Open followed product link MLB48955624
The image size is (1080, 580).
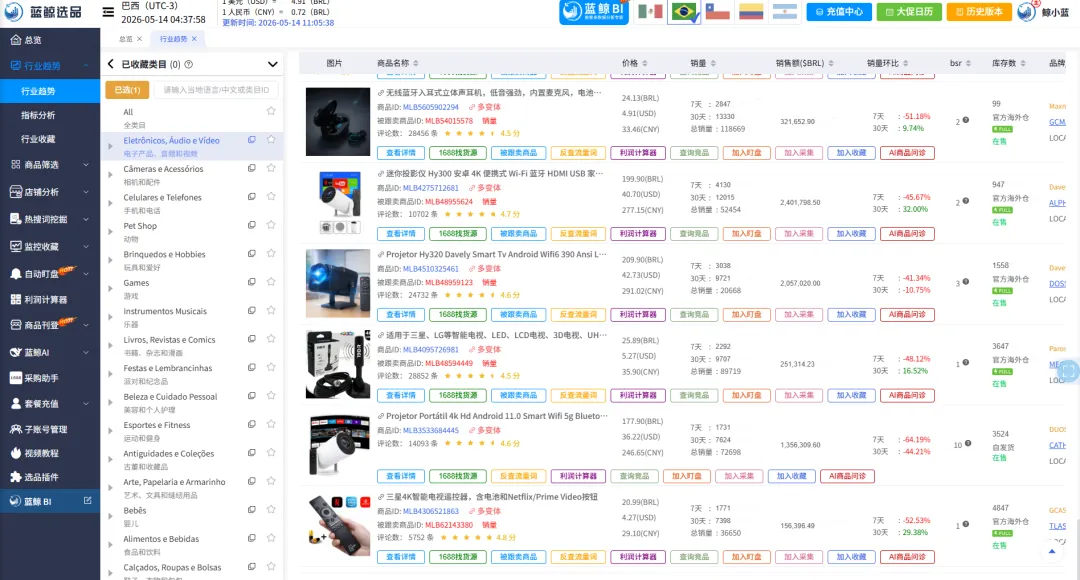pyautogui.click(x=449, y=202)
